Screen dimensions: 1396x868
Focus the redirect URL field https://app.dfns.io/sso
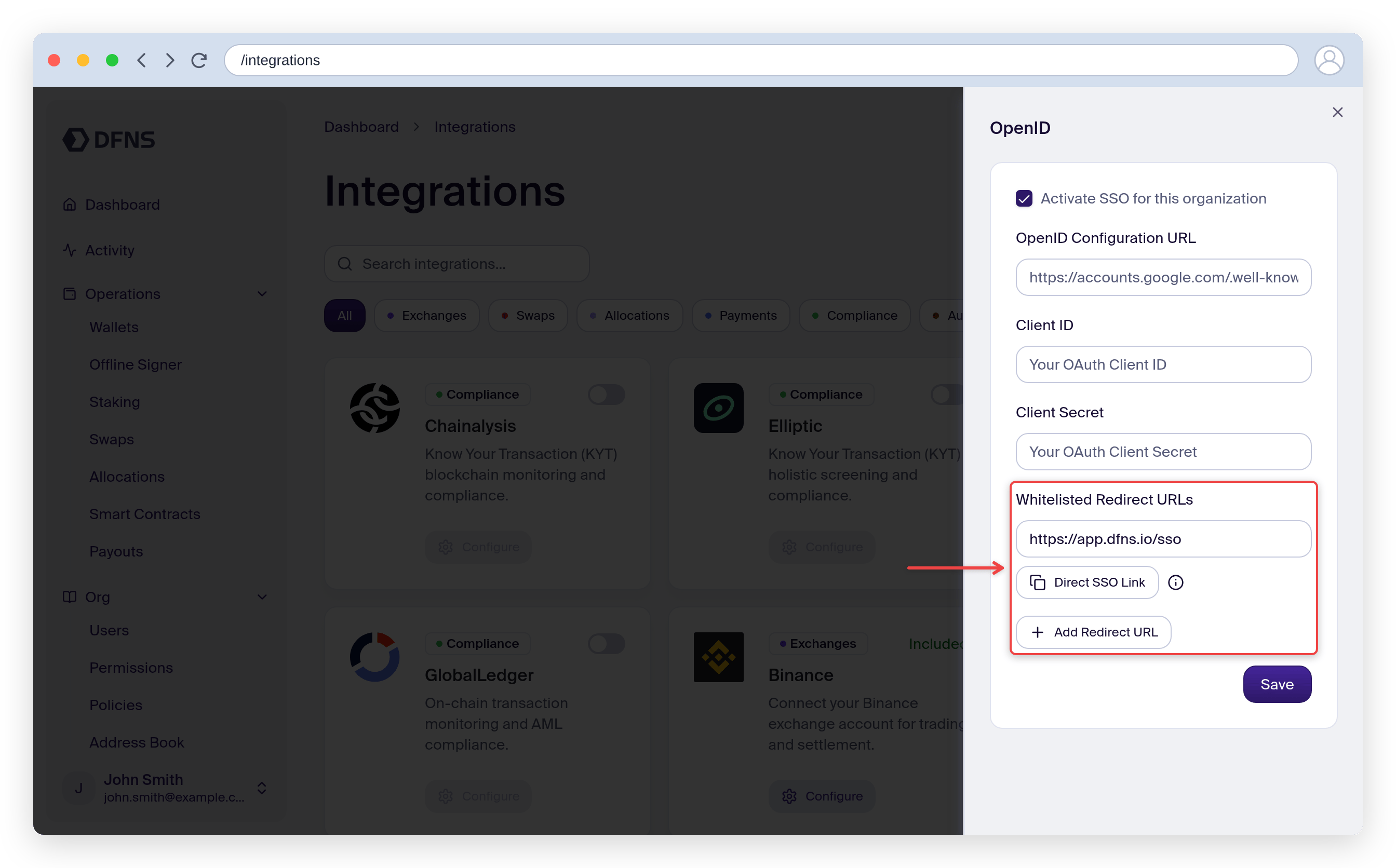click(x=1163, y=539)
